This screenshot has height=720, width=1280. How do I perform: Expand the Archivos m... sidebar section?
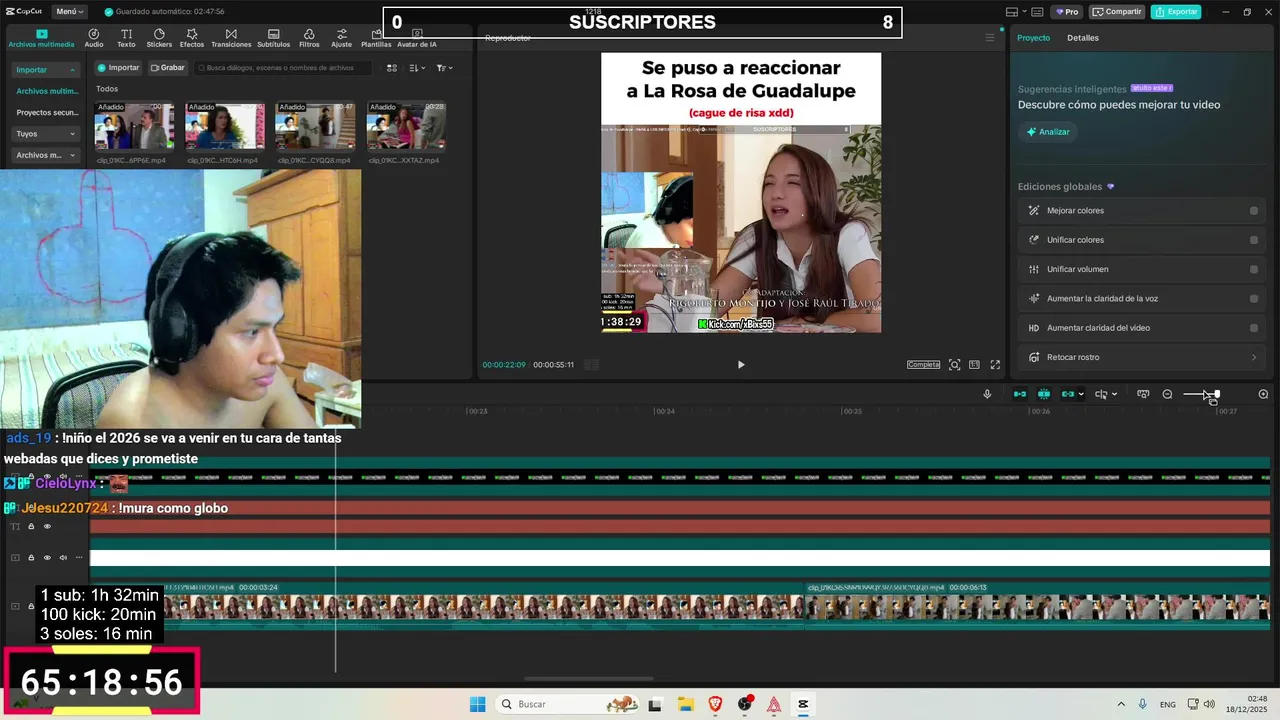(x=72, y=155)
